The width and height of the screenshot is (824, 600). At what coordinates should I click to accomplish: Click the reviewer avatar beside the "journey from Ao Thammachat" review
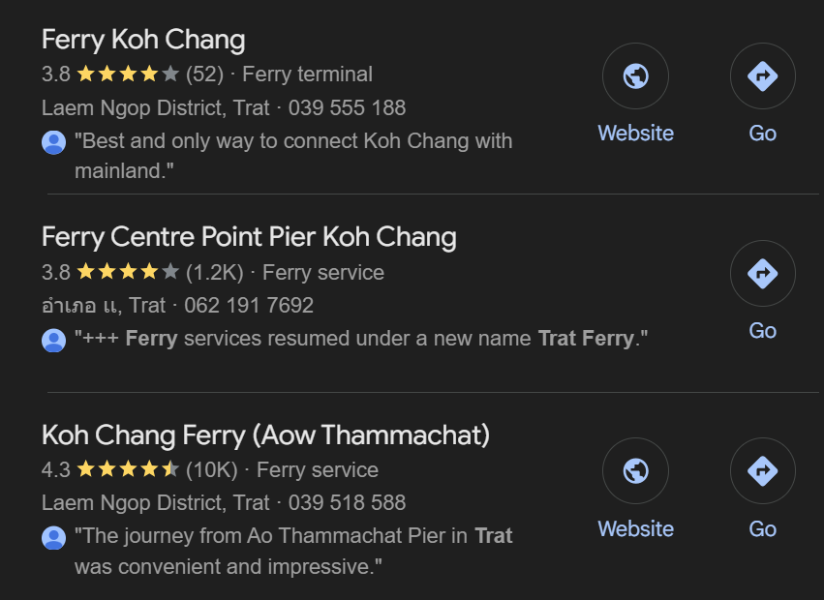pyautogui.click(x=54, y=537)
